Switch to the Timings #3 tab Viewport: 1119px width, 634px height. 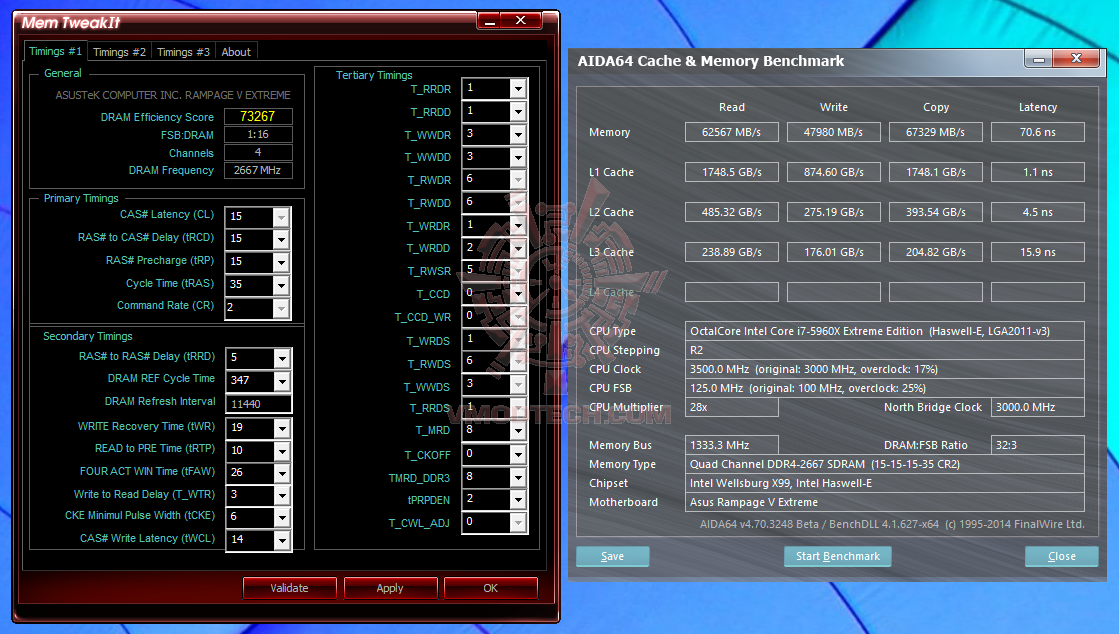[183, 52]
